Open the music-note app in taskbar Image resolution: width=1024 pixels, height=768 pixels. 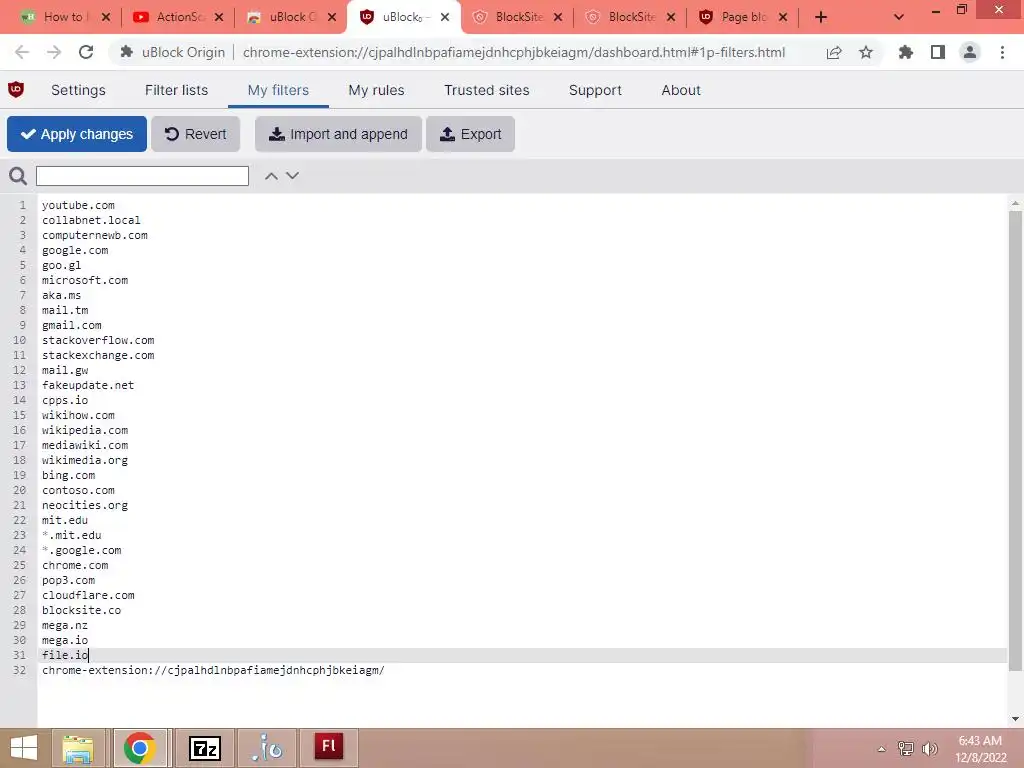267,748
